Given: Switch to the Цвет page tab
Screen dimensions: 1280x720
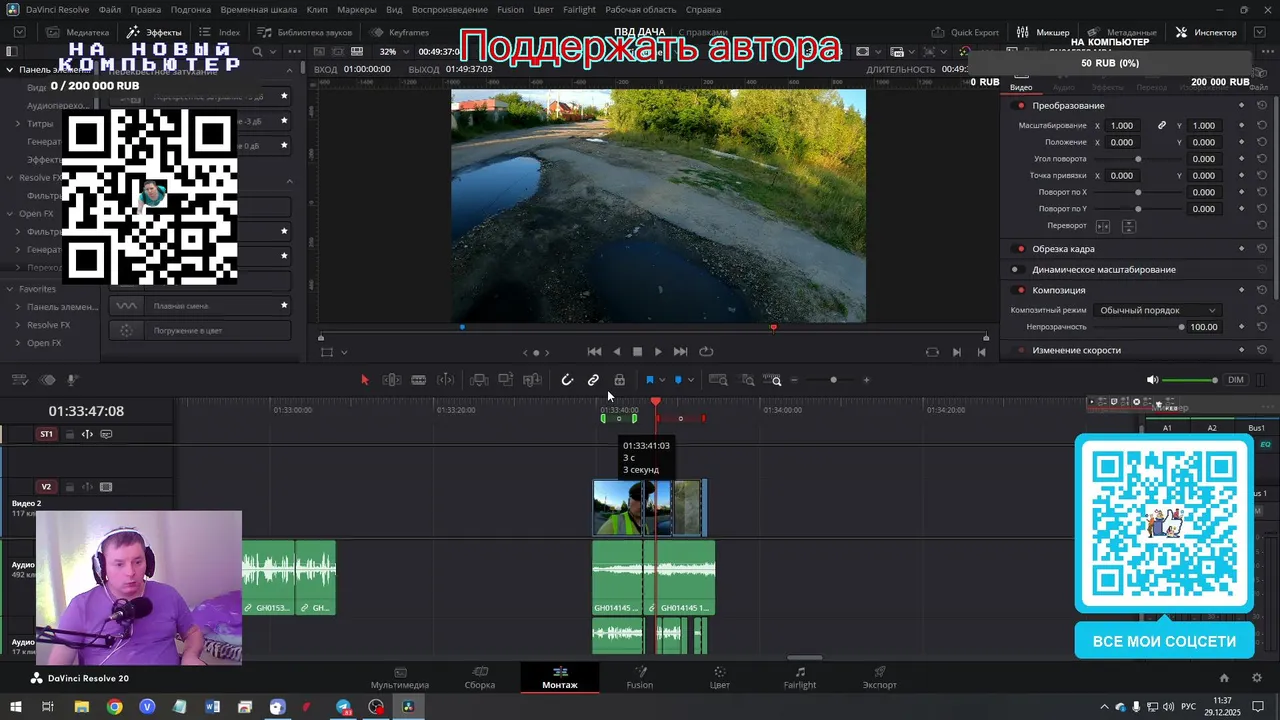Looking at the screenshot, I should 719,677.
